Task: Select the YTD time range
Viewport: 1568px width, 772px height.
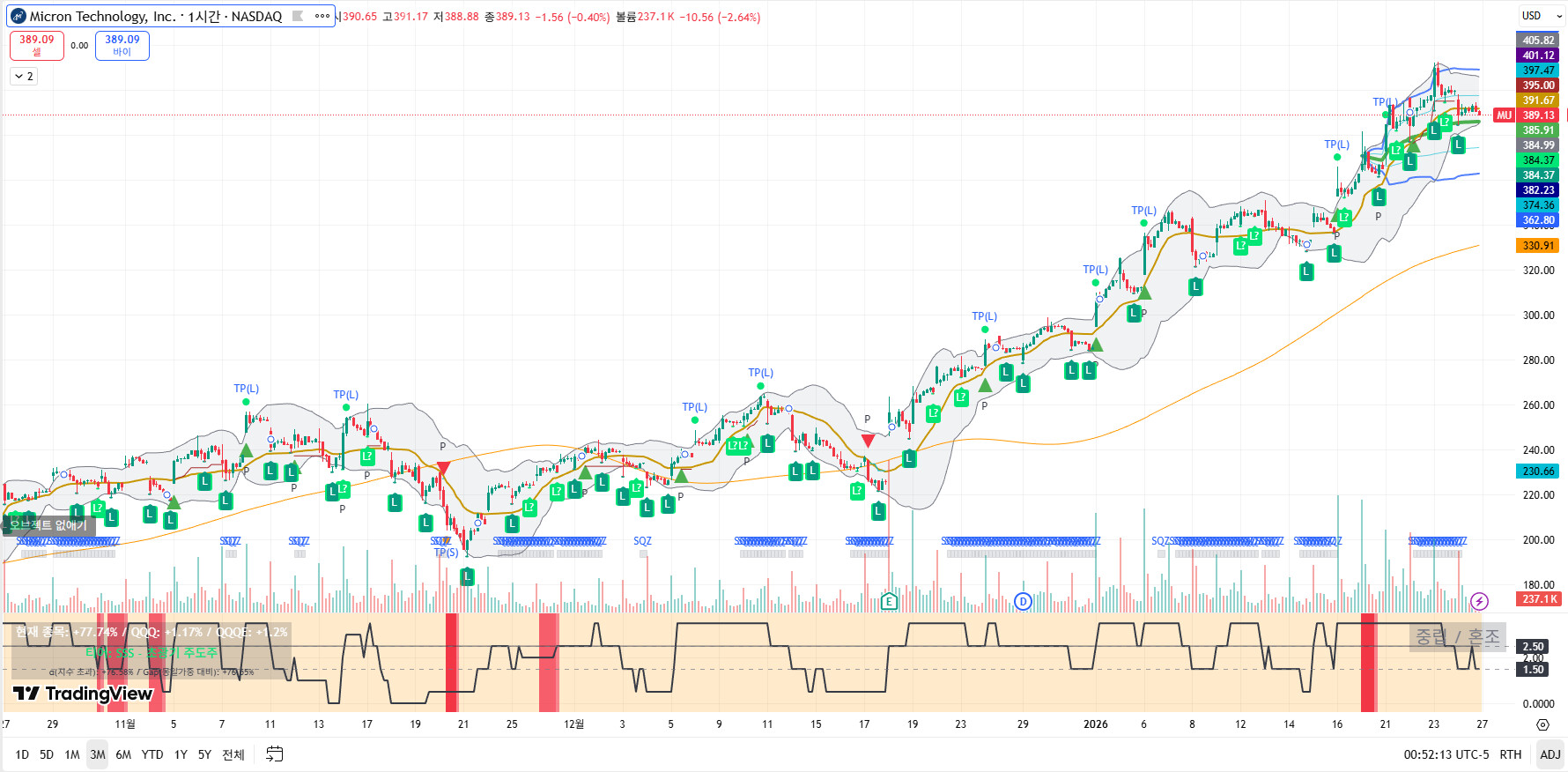Action: tap(152, 754)
